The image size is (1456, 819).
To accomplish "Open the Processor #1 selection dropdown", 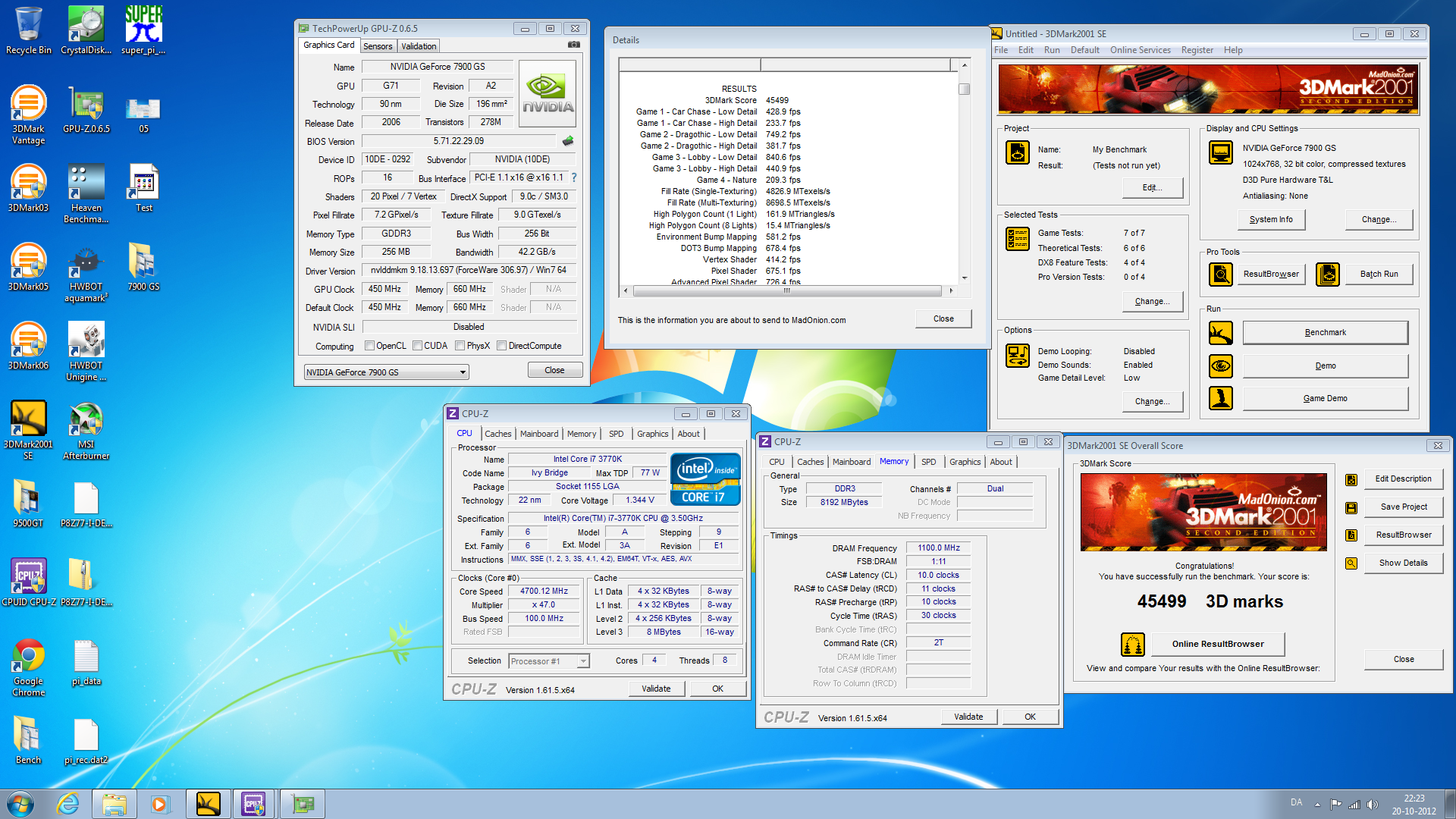I will coord(549,661).
